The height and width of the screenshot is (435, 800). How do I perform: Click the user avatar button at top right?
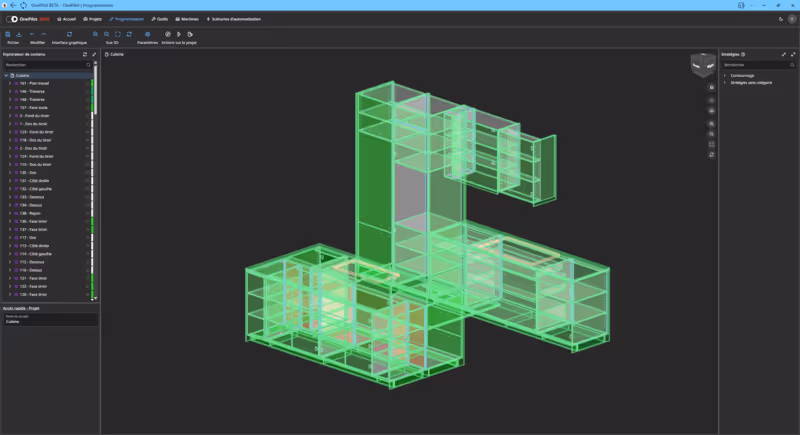click(792, 19)
